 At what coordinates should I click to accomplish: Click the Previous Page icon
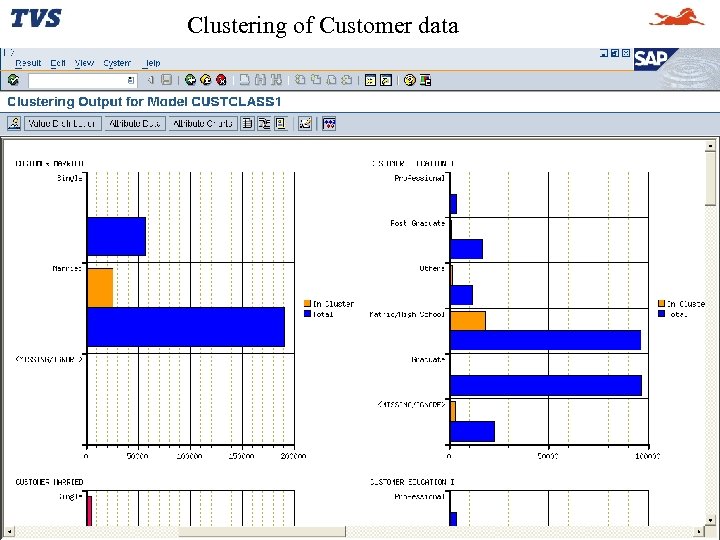point(315,80)
